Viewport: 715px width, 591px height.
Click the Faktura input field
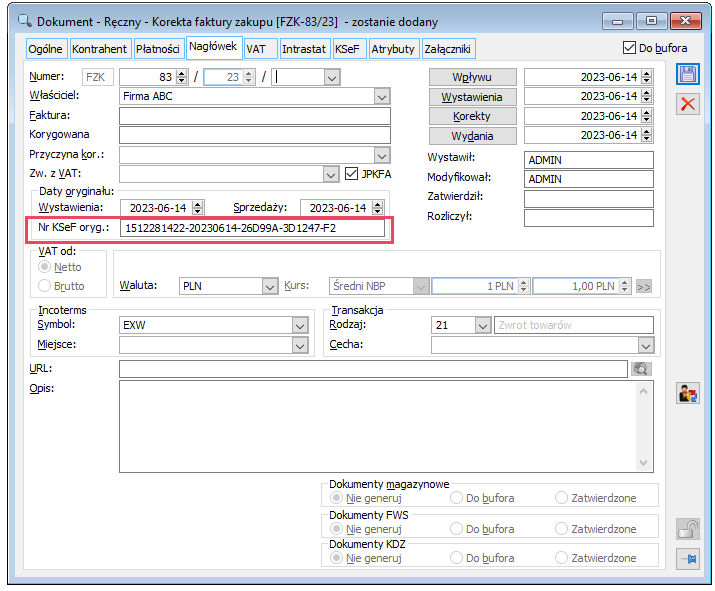coord(255,116)
